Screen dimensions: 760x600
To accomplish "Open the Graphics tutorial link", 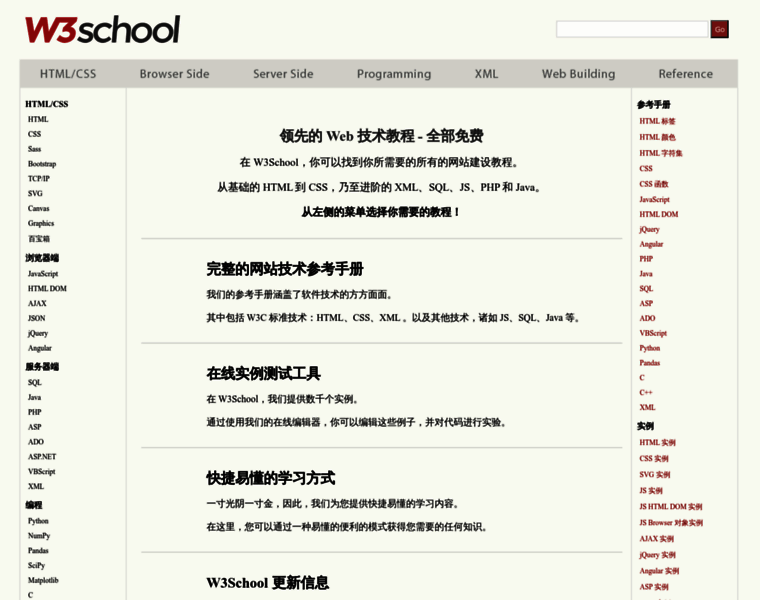I will click(41, 223).
